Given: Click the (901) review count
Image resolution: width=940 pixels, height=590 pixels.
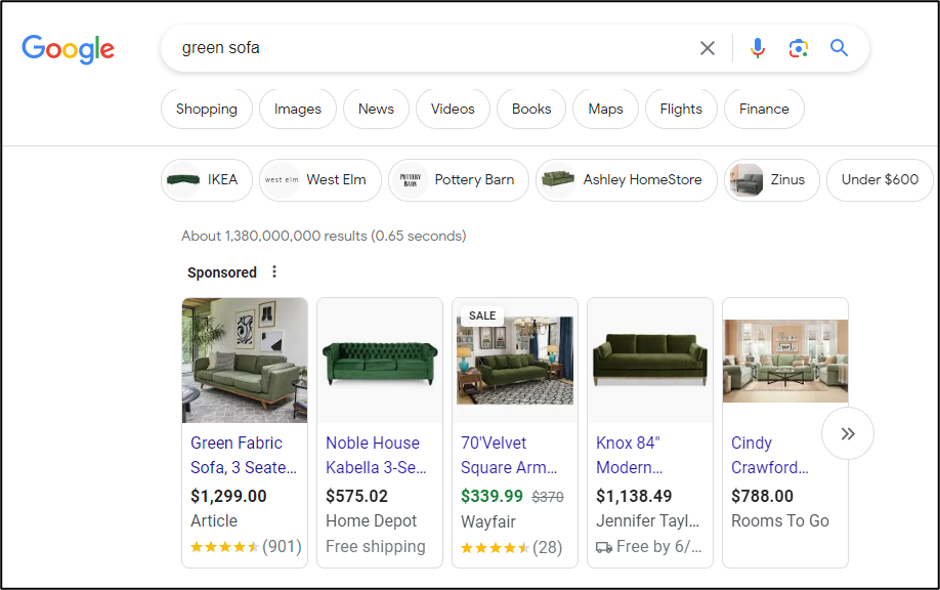Looking at the screenshot, I should coord(282,547).
